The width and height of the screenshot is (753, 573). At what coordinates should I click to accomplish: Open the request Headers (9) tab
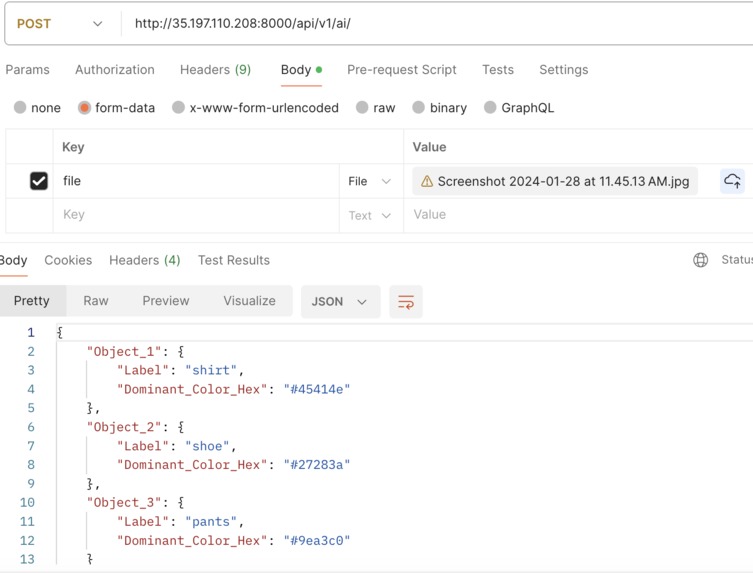point(216,70)
